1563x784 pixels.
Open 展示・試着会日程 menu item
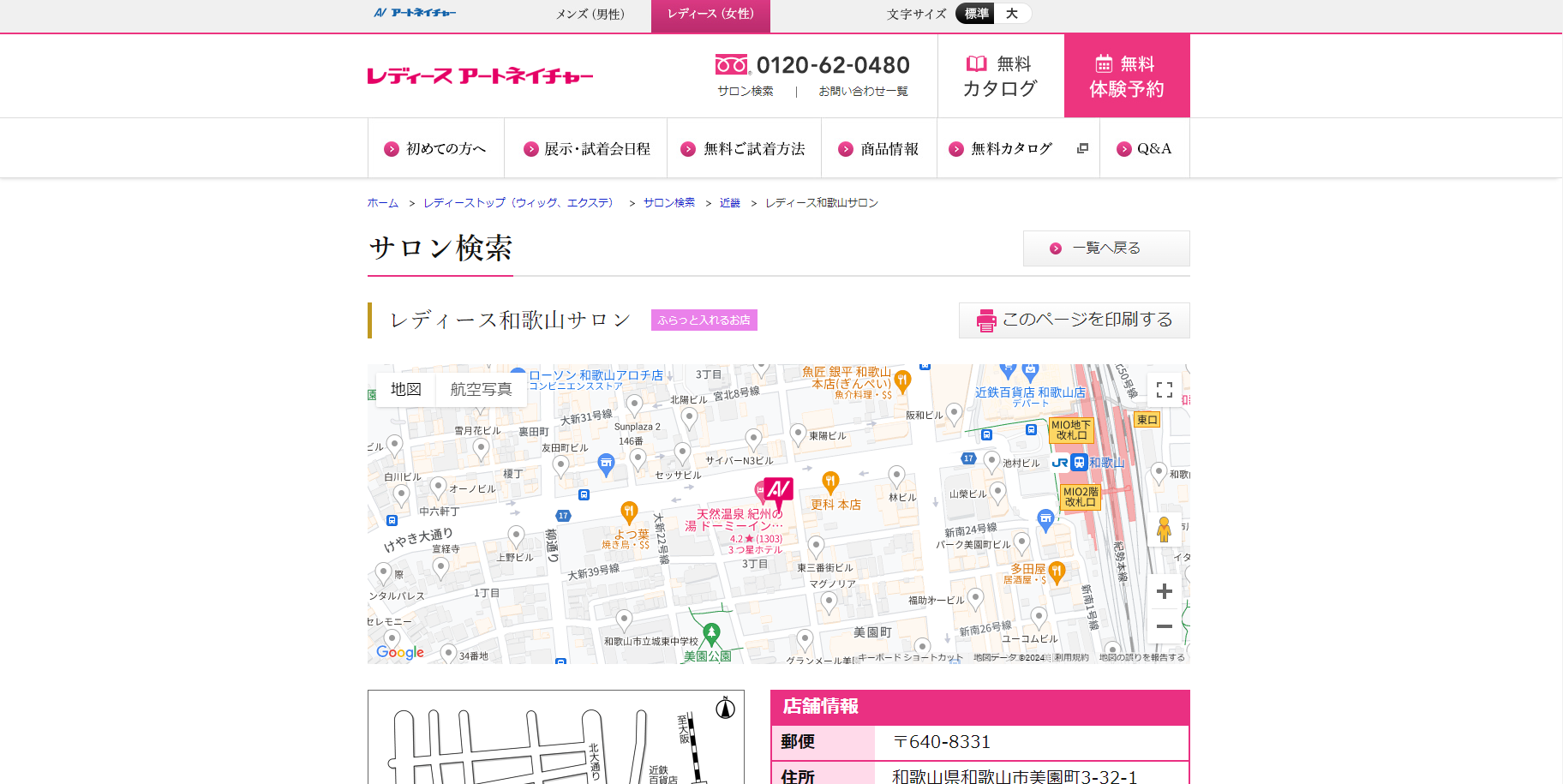[x=586, y=148]
